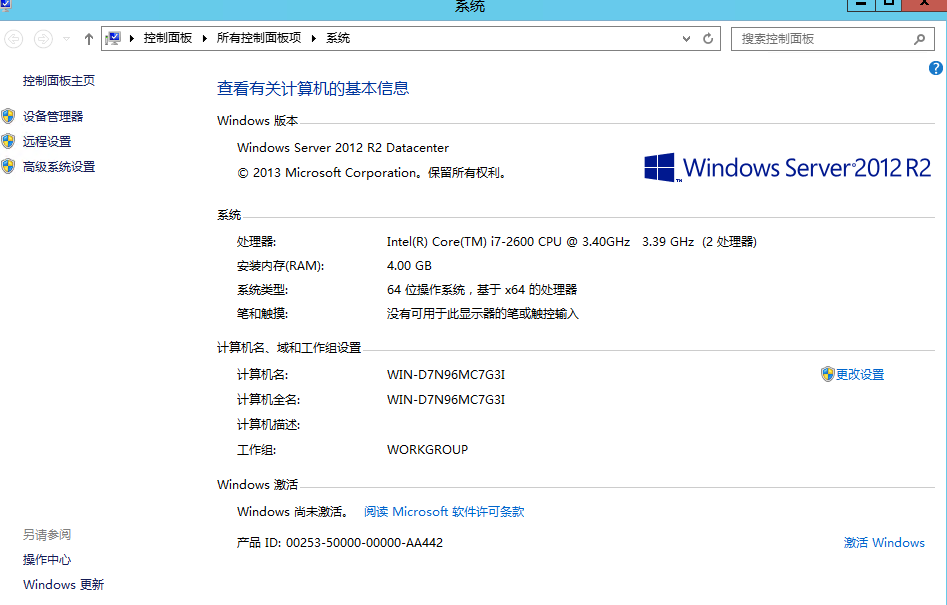
Task: Click shield icon next to 更改设置
Action: pyautogui.click(x=827, y=374)
